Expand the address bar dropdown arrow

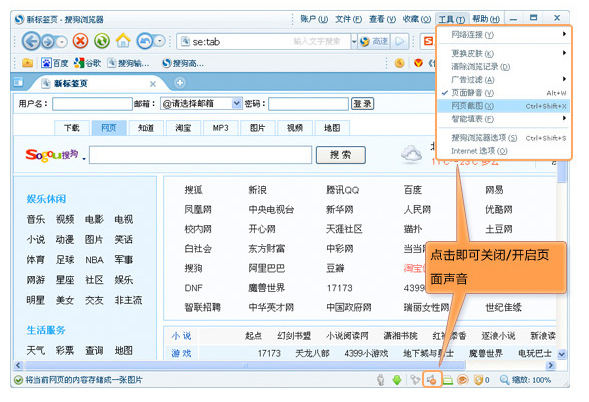click(x=354, y=41)
